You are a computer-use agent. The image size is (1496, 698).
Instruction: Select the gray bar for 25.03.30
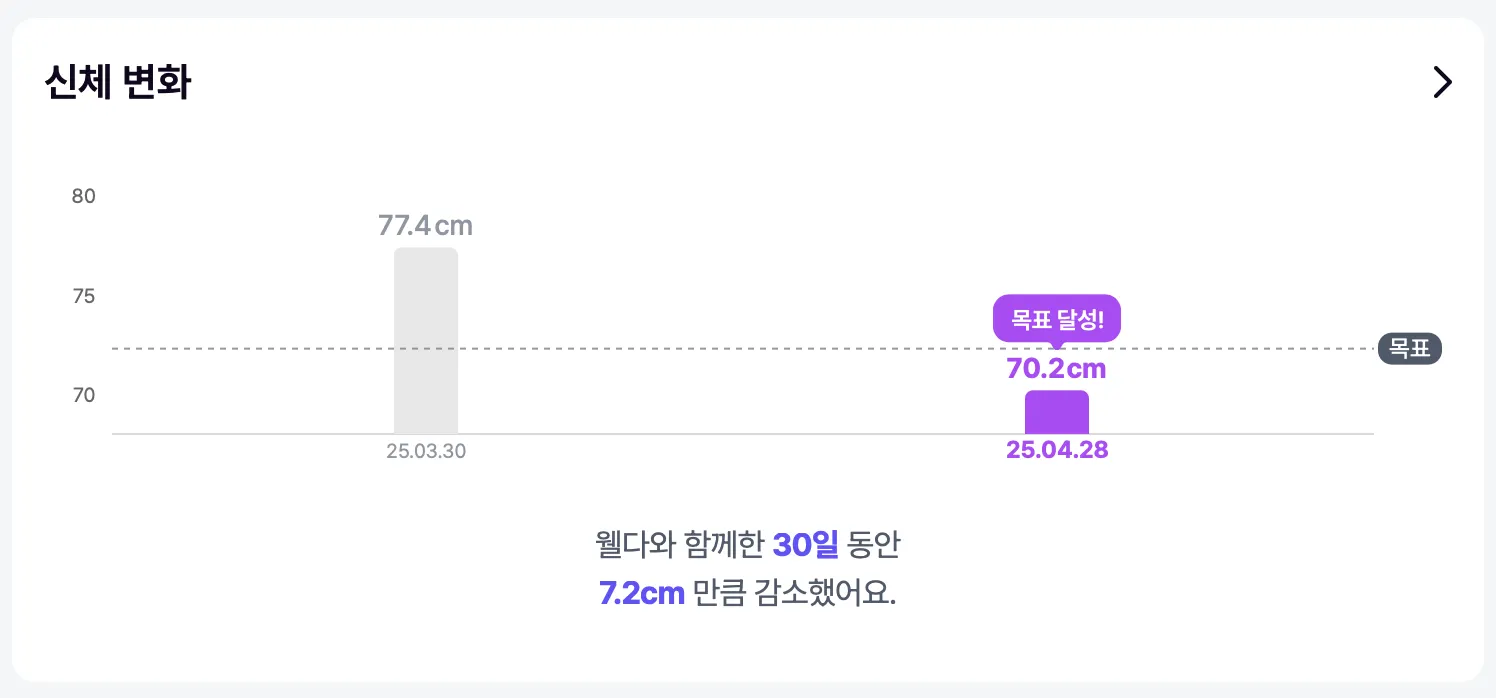point(426,340)
